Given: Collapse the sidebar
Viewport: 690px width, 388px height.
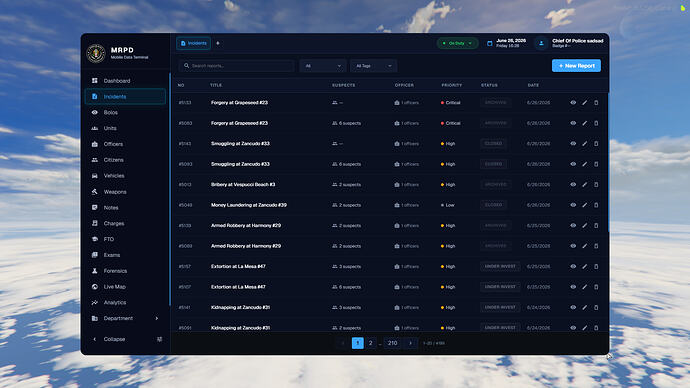Looking at the screenshot, I should 110,339.
